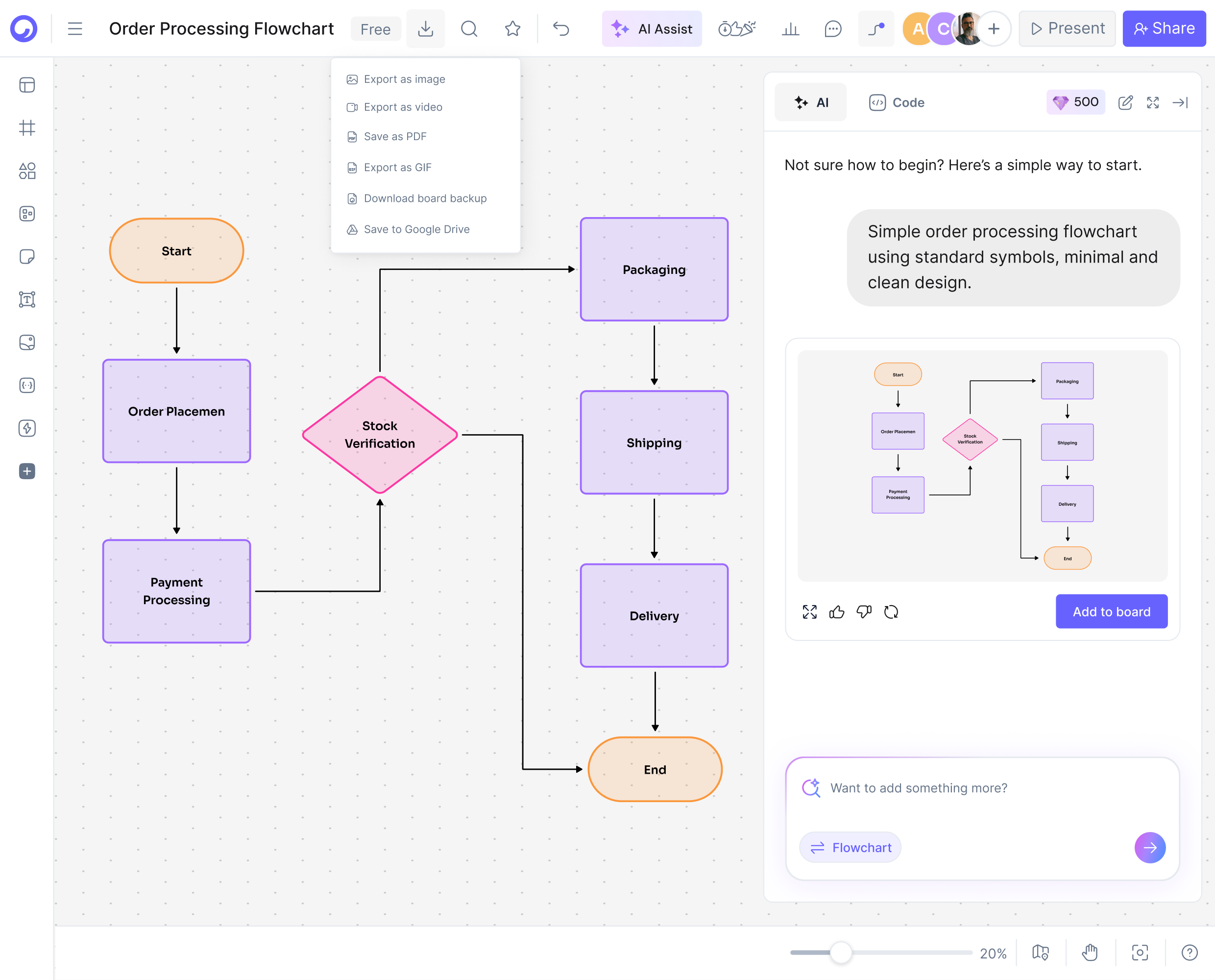The image size is (1215, 980).
Task: Click the zoom slider handle
Action: (x=841, y=953)
